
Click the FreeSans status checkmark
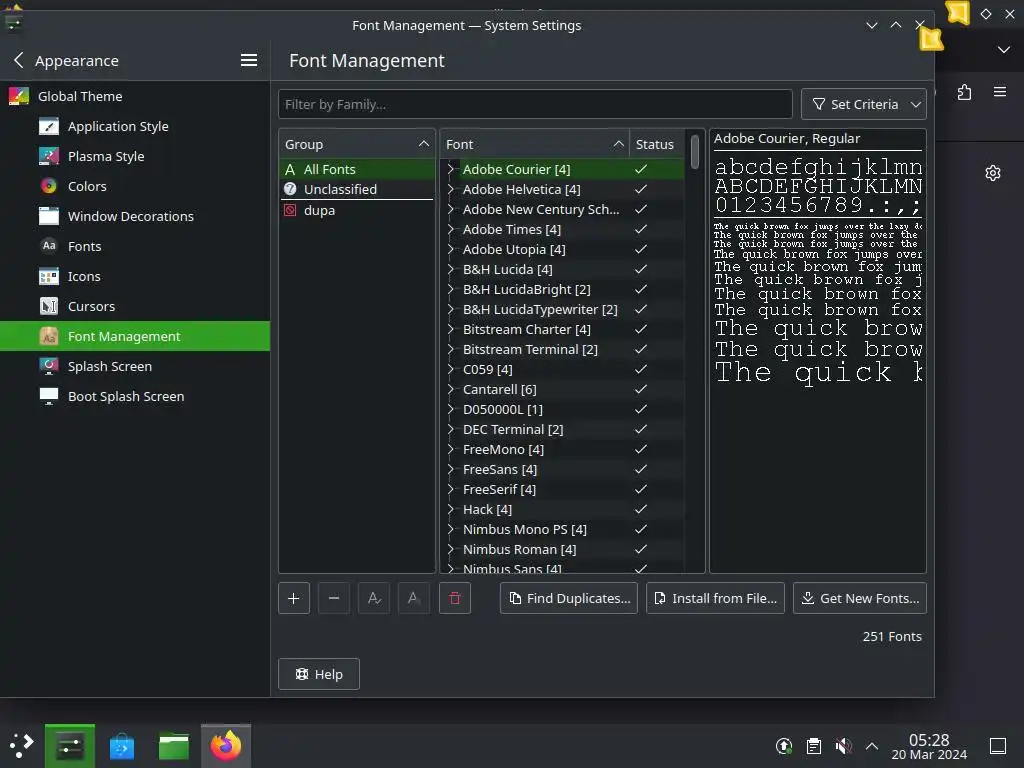tap(641, 470)
